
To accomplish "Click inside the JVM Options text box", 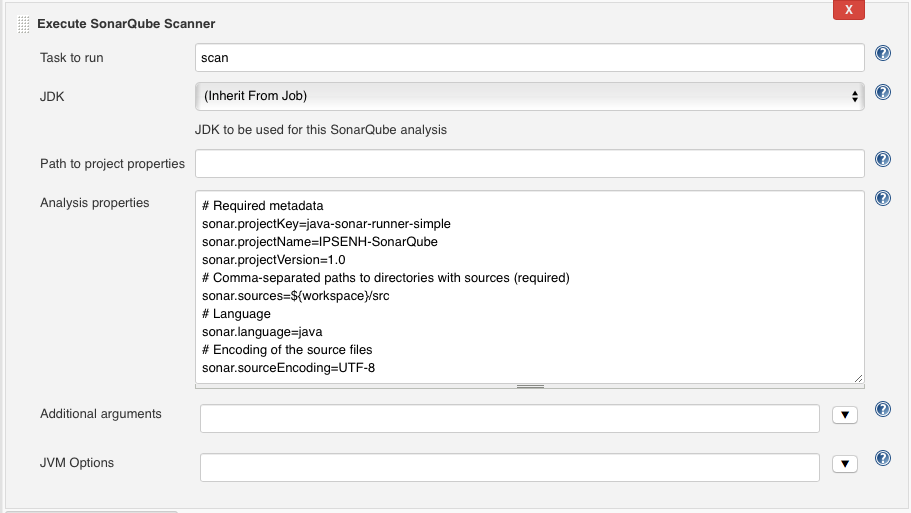I will click(510, 467).
